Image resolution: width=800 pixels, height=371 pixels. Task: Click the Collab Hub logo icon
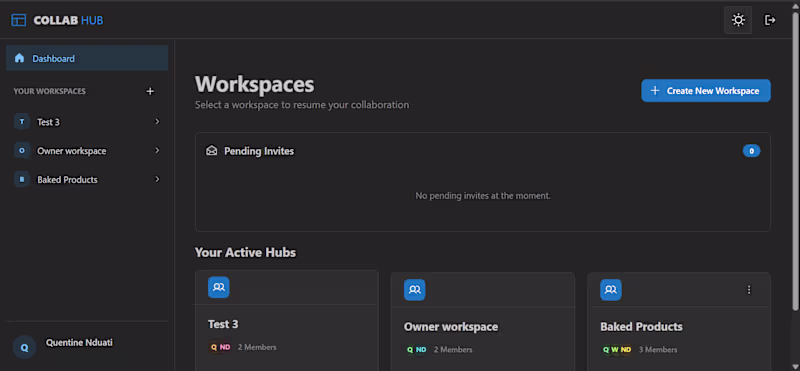point(18,20)
